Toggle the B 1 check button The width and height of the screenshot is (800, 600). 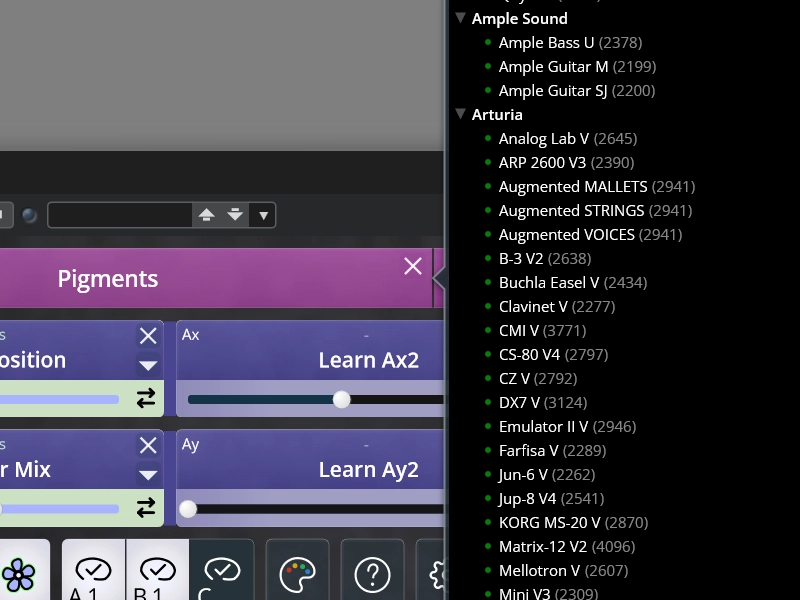[157, 571]
